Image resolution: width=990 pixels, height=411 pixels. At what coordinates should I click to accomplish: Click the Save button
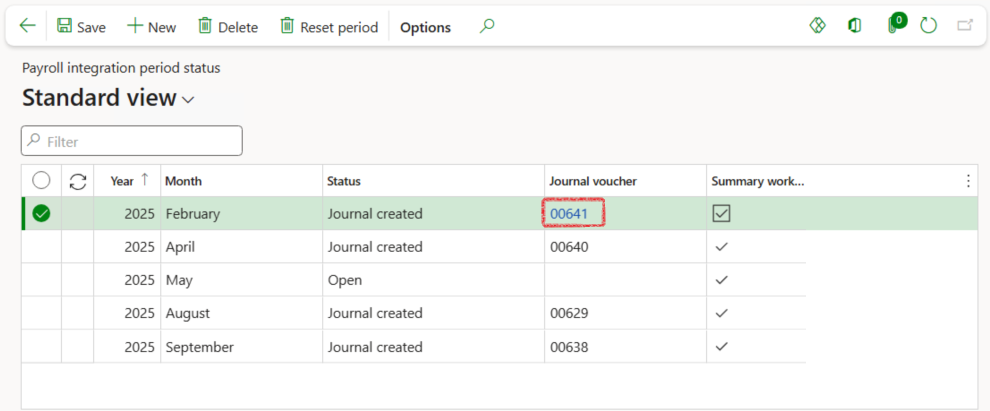click(81, 27)
